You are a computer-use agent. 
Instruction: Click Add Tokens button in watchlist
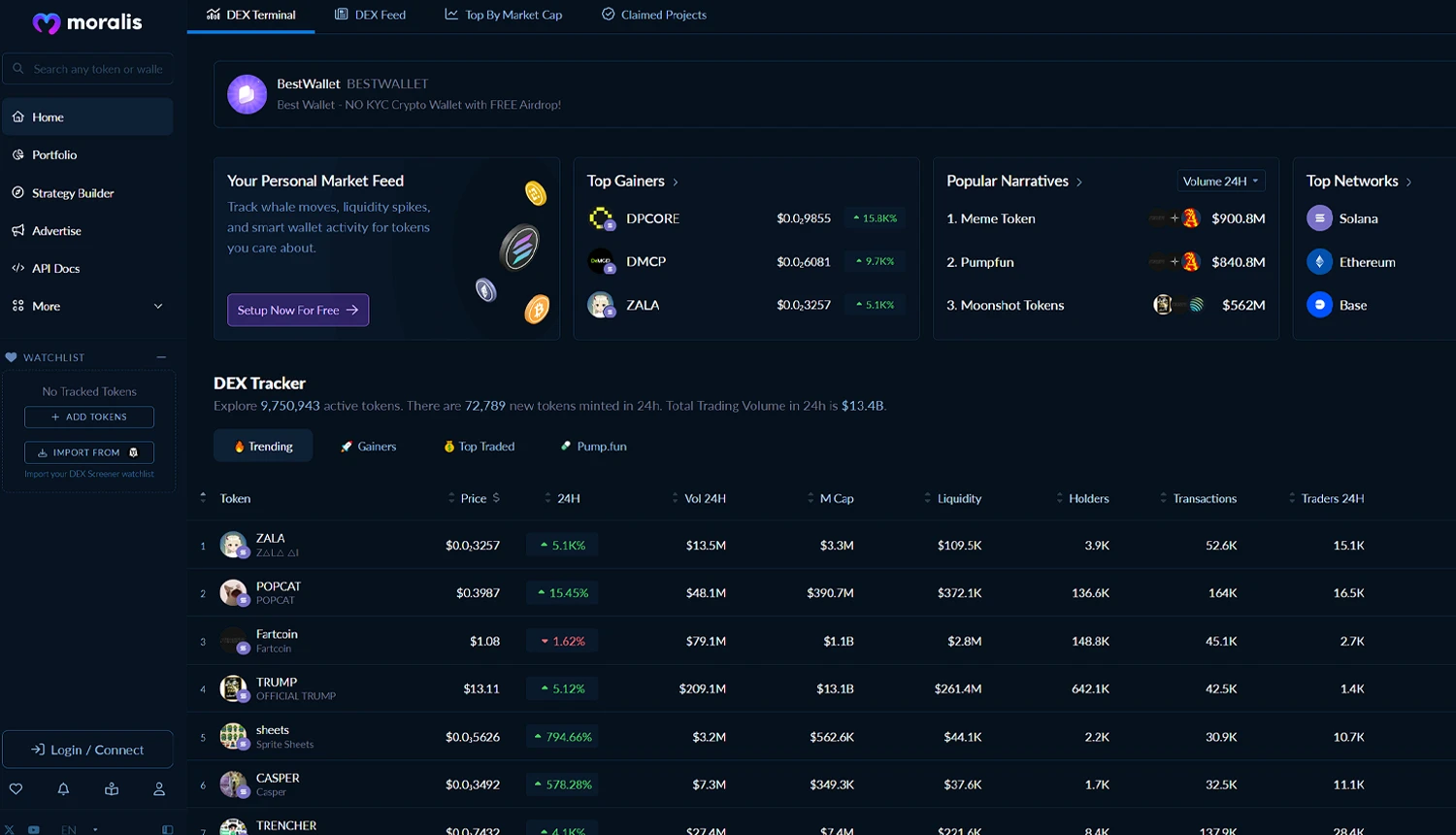89,417
